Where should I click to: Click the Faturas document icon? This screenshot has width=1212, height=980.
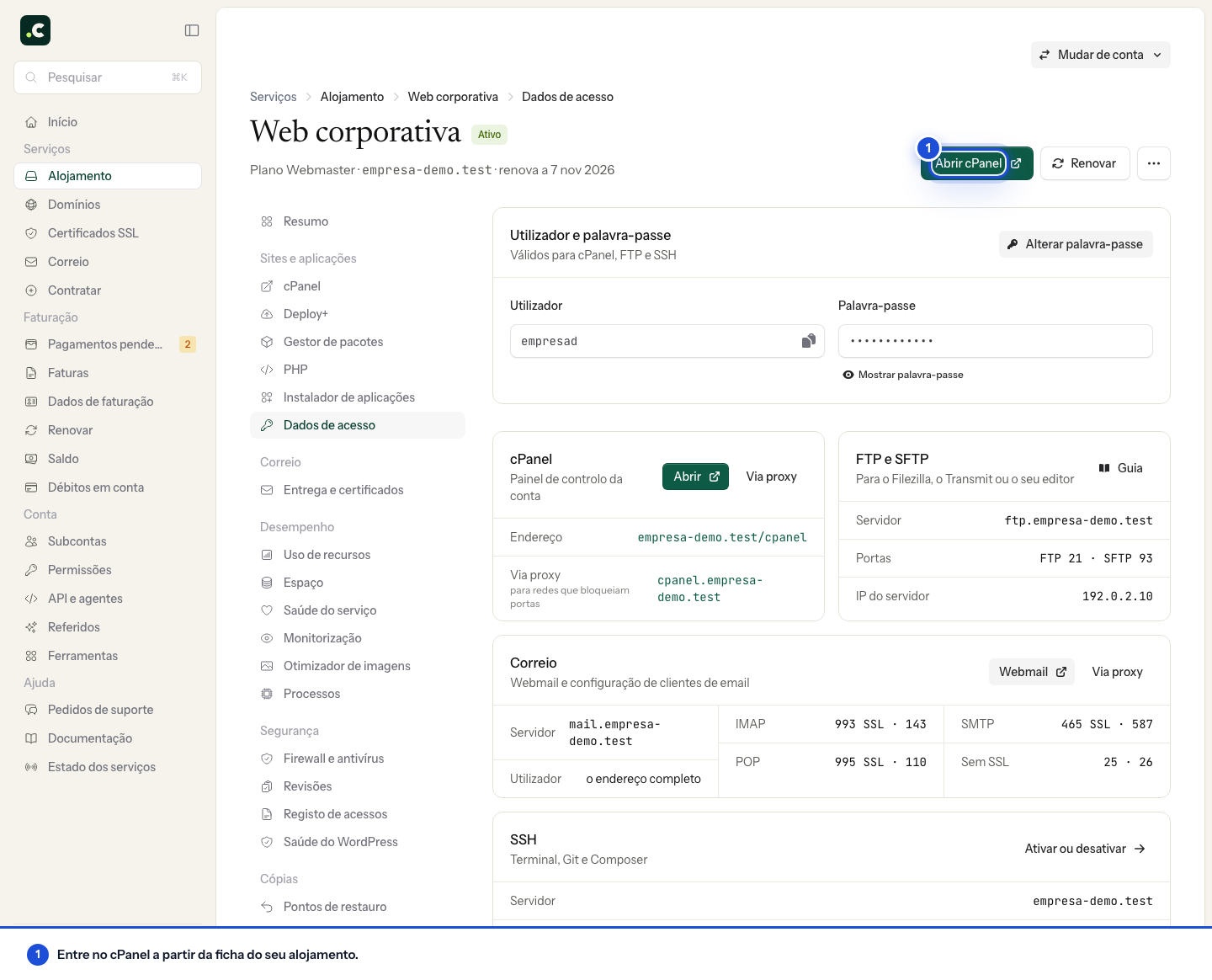point(31,373)
